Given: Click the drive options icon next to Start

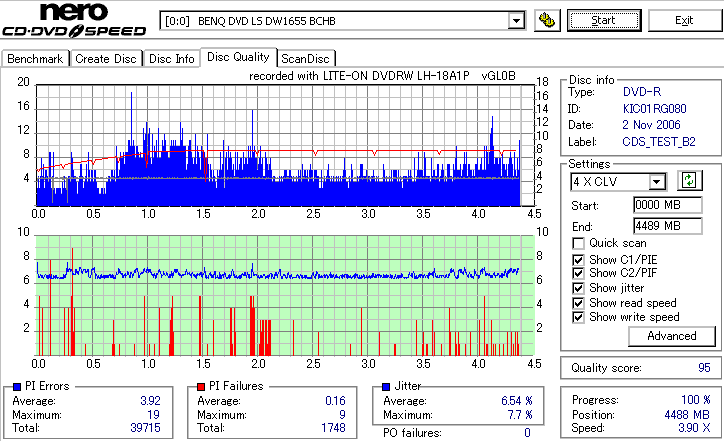Looking at the screenshot, I should [x=547, y=20].
